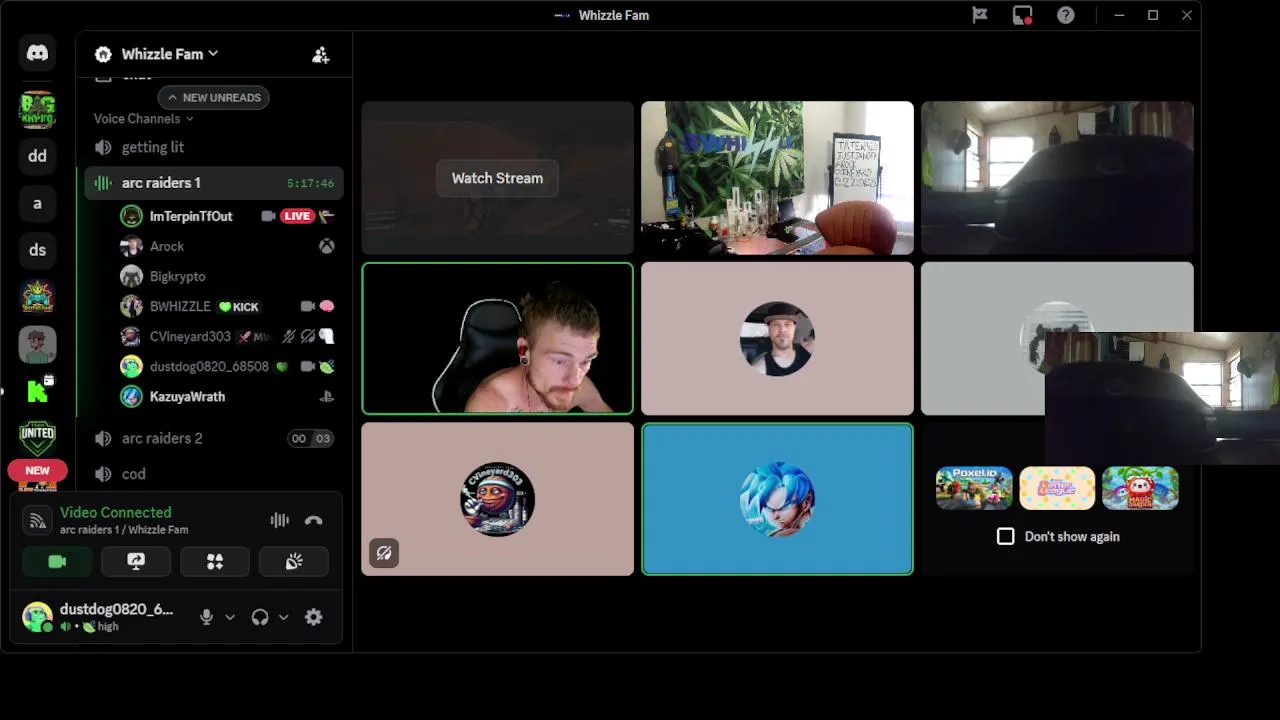Open microphone input options arrow

coord(230,617)
